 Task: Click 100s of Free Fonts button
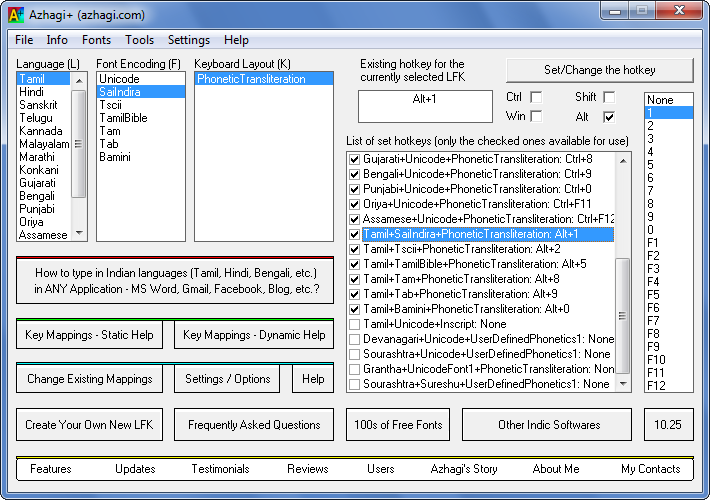(398, 425)
